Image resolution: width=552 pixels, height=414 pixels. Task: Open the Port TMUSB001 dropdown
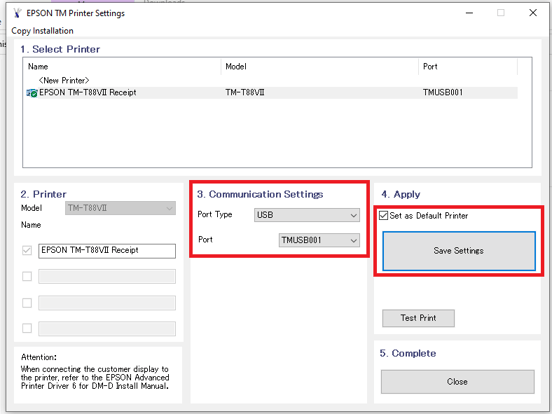click(x=319, y=240)
